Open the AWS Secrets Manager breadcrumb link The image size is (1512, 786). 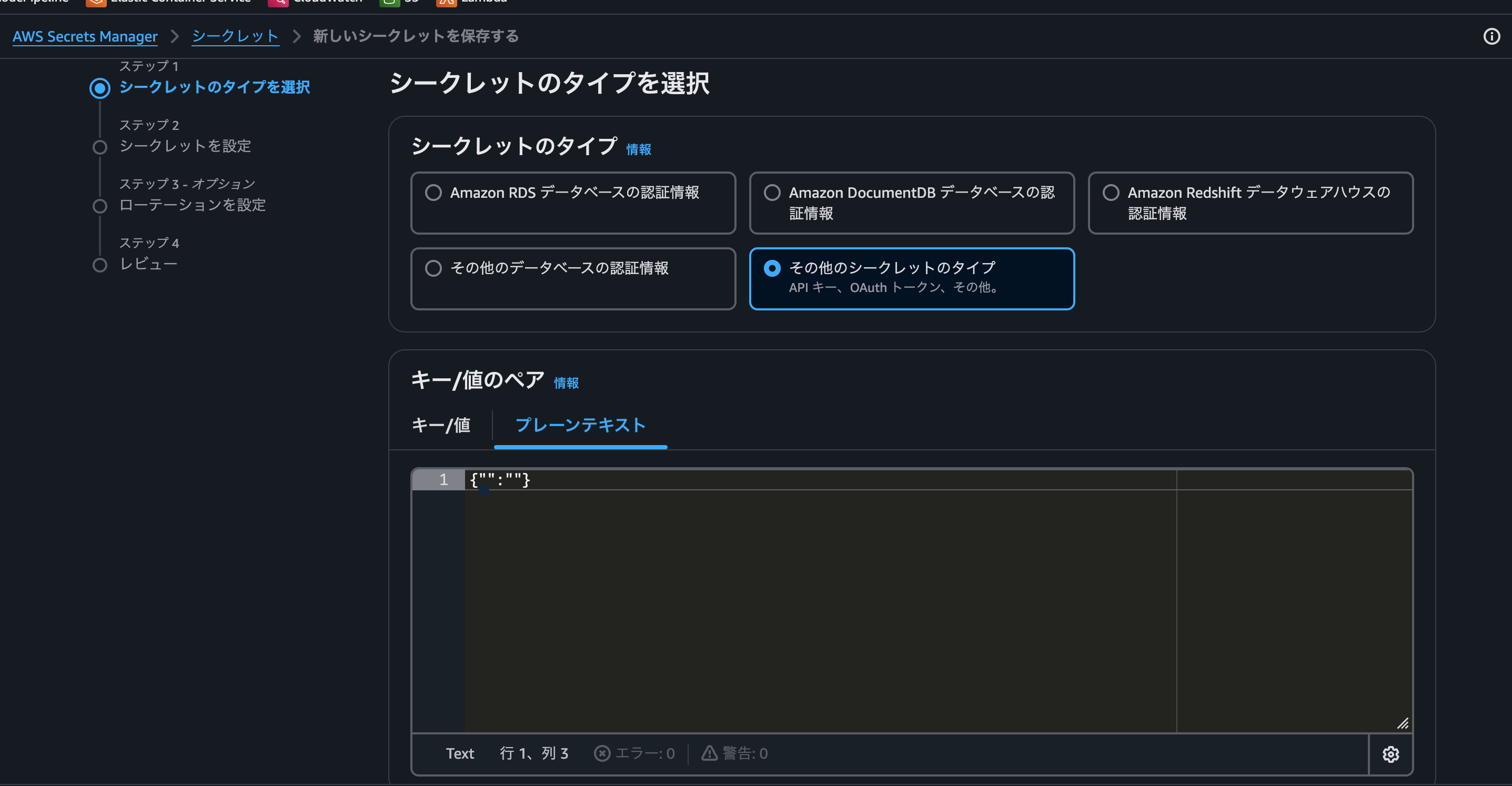tap(85, 36)
